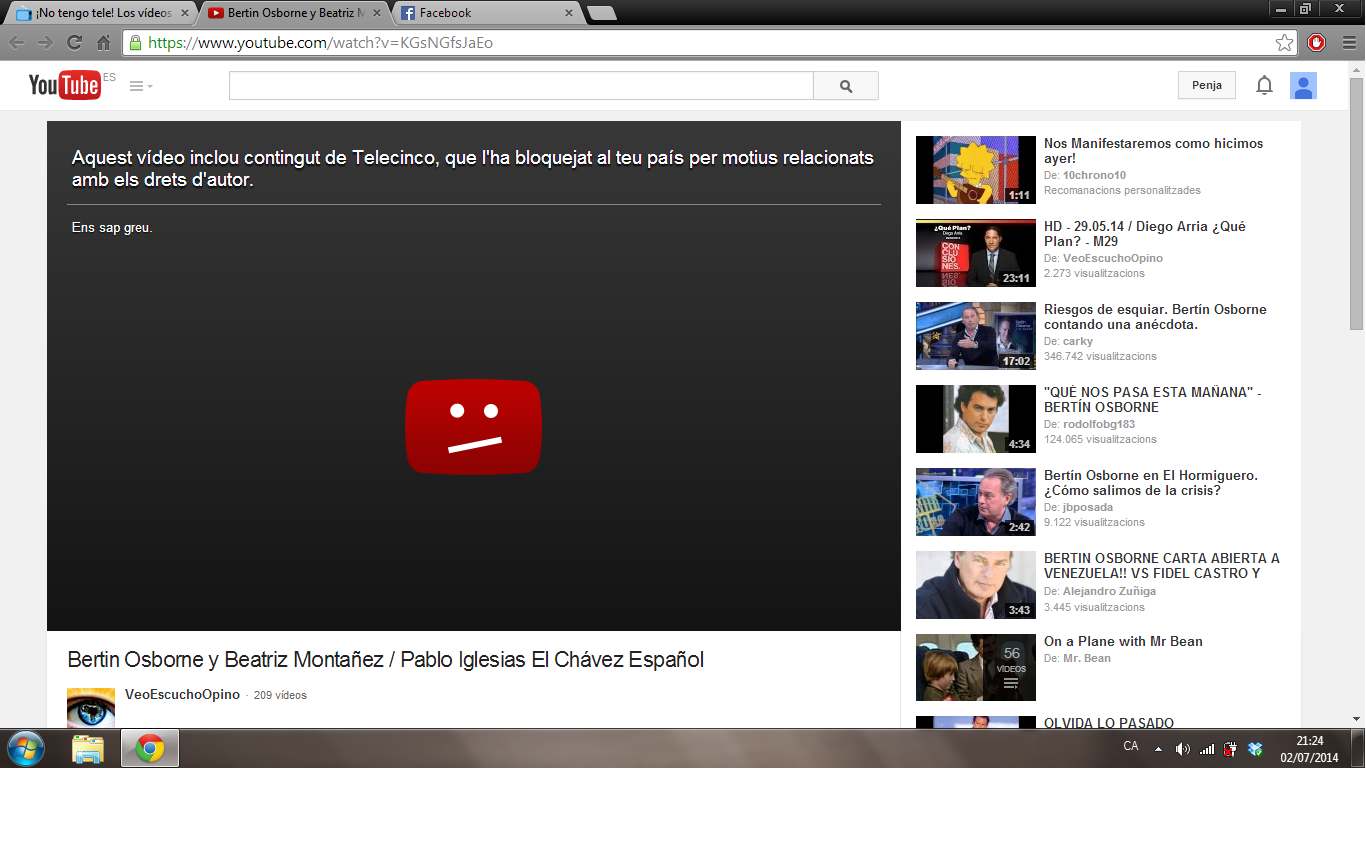Click the search magnifier button
The width and height of the screenshot is (1366, 849).
click(846, 86)
